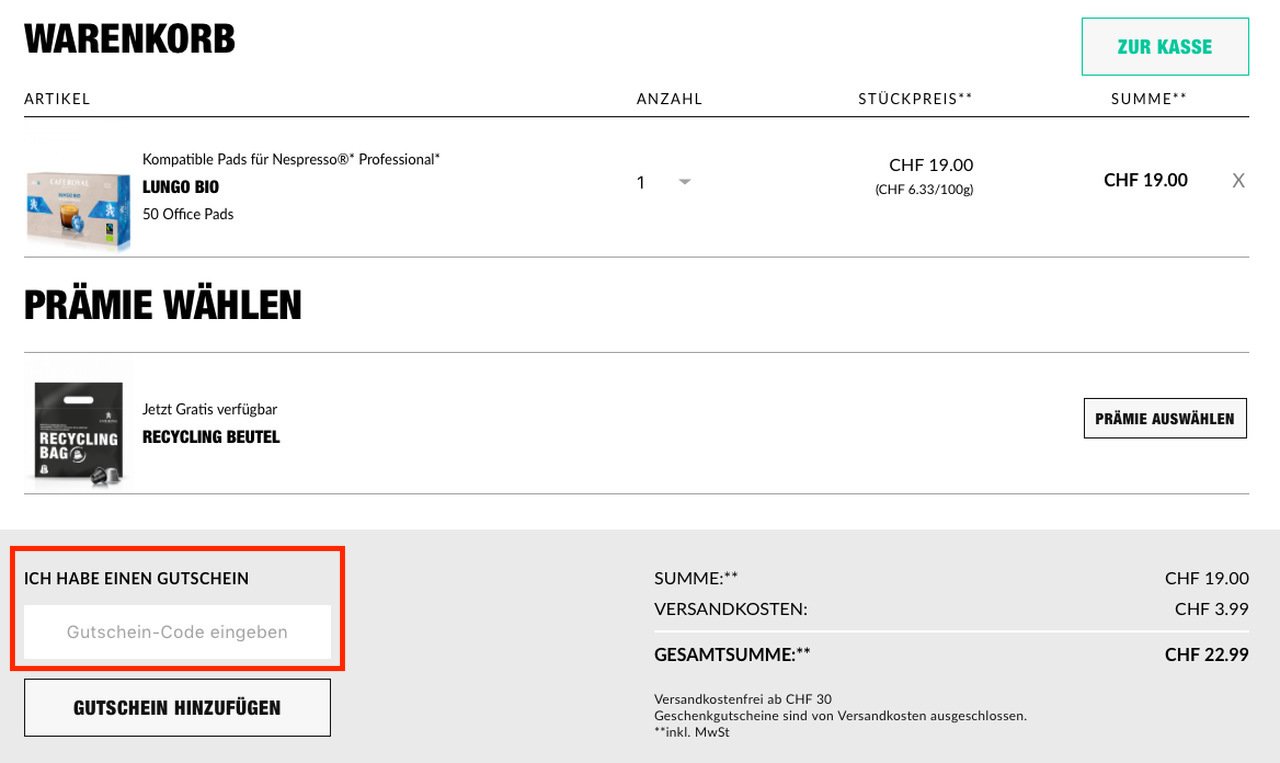Click the Kompatible Pads für Nespresso description
1280x763 pixels.
(291, 159)
